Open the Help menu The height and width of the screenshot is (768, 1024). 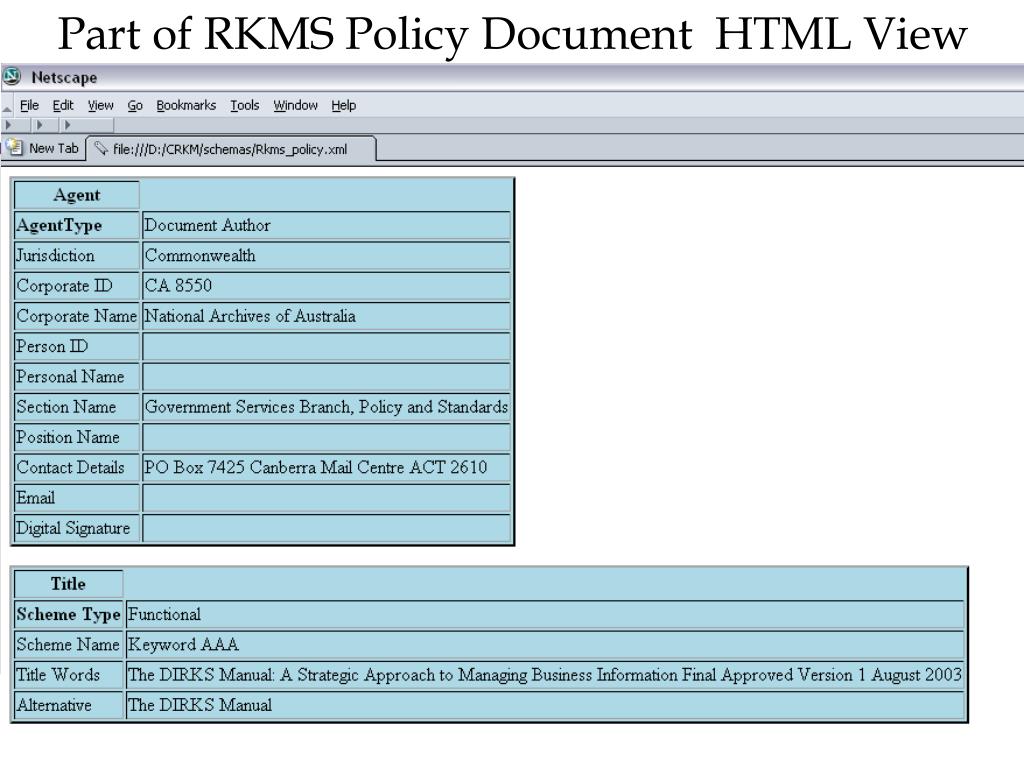coord(344,105)
